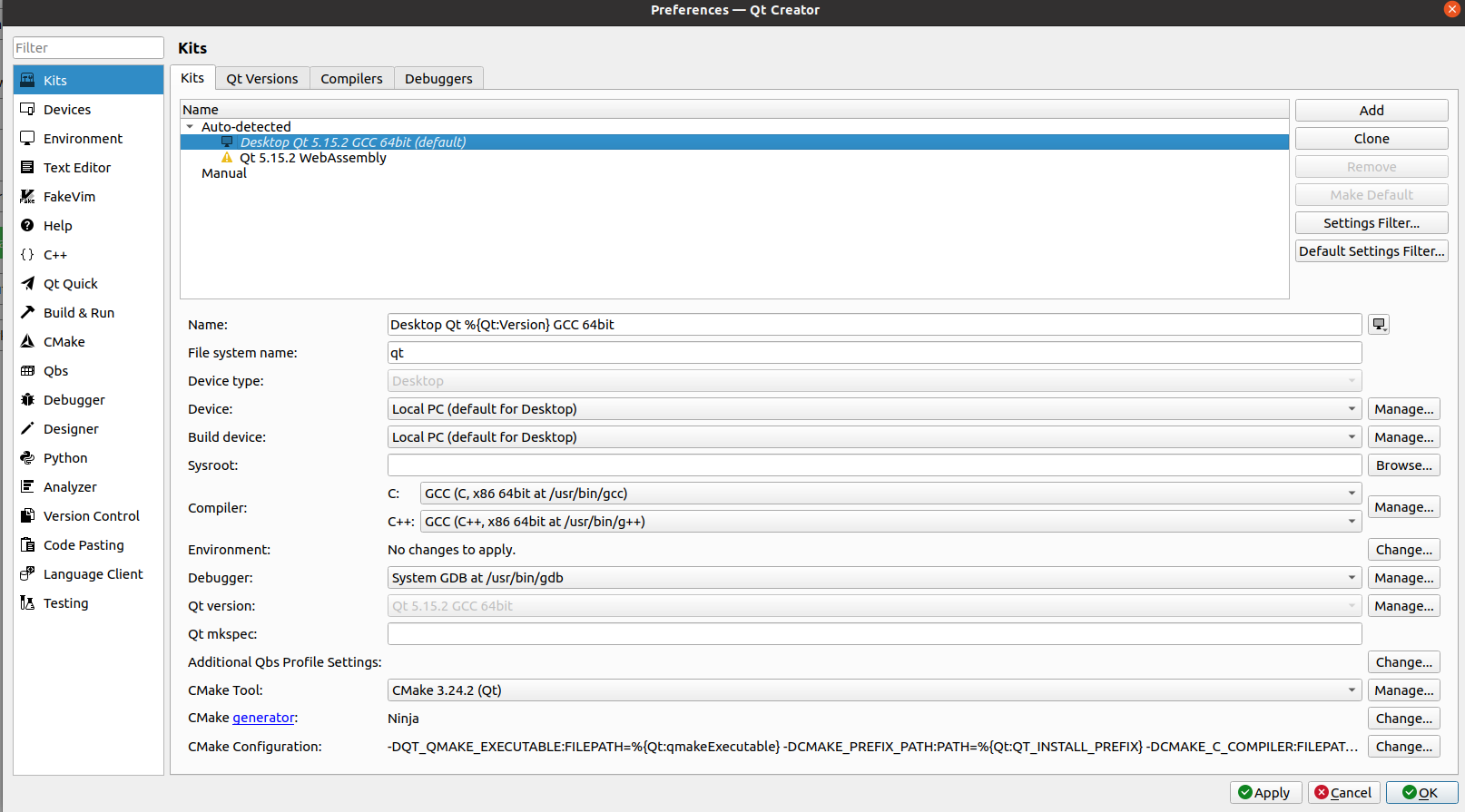The image size is (1465, 812).
Task: Expand the Debugger System GDB combo box
Action: point(873,578)
